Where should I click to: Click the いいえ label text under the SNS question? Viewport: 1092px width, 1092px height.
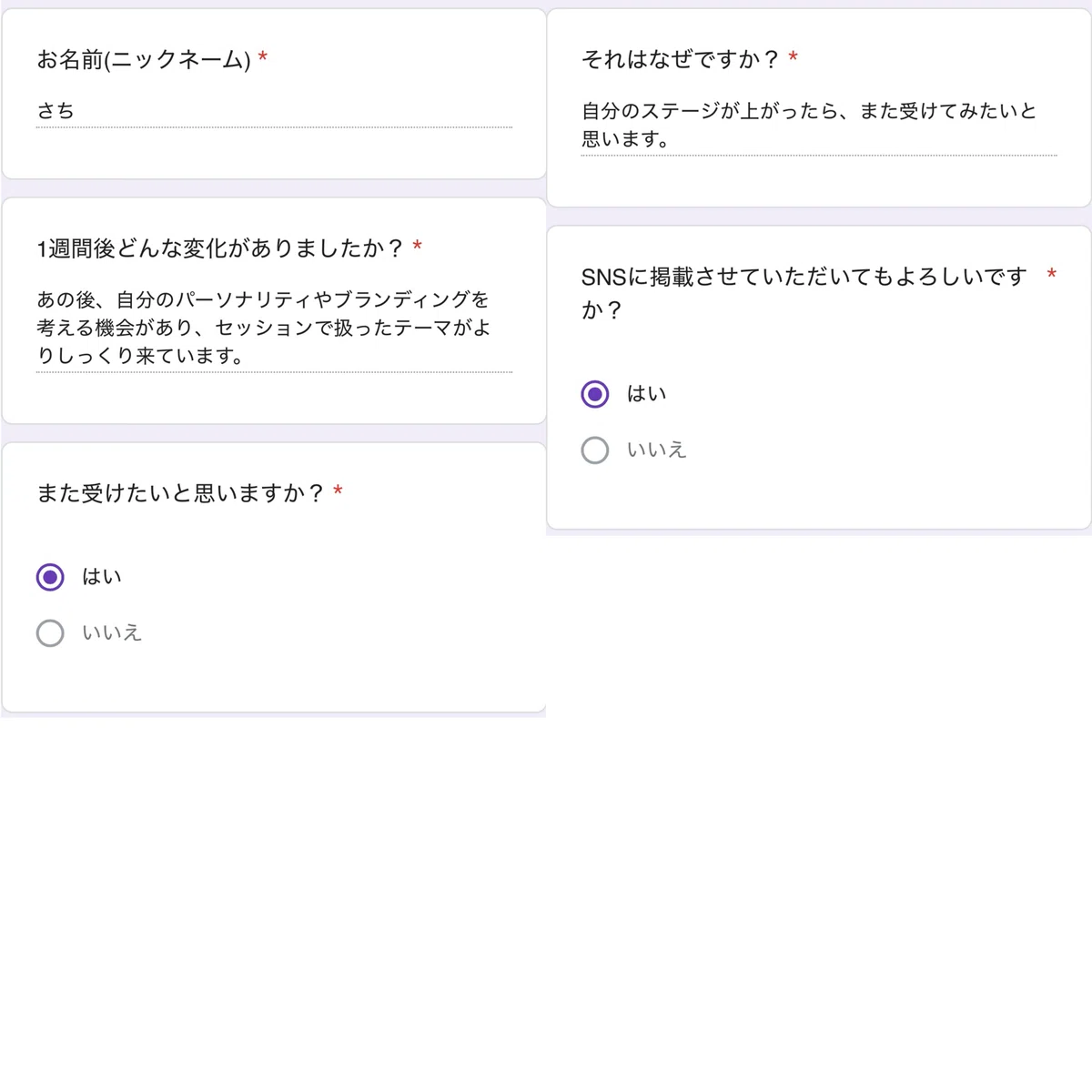tap(656, 450)
